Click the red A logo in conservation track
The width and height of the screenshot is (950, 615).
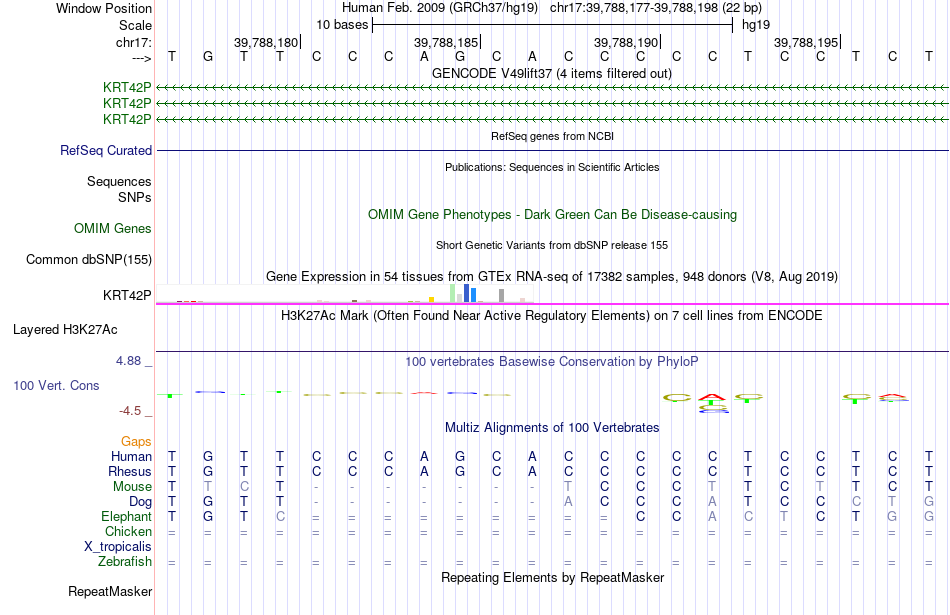(x=712, y=397)
